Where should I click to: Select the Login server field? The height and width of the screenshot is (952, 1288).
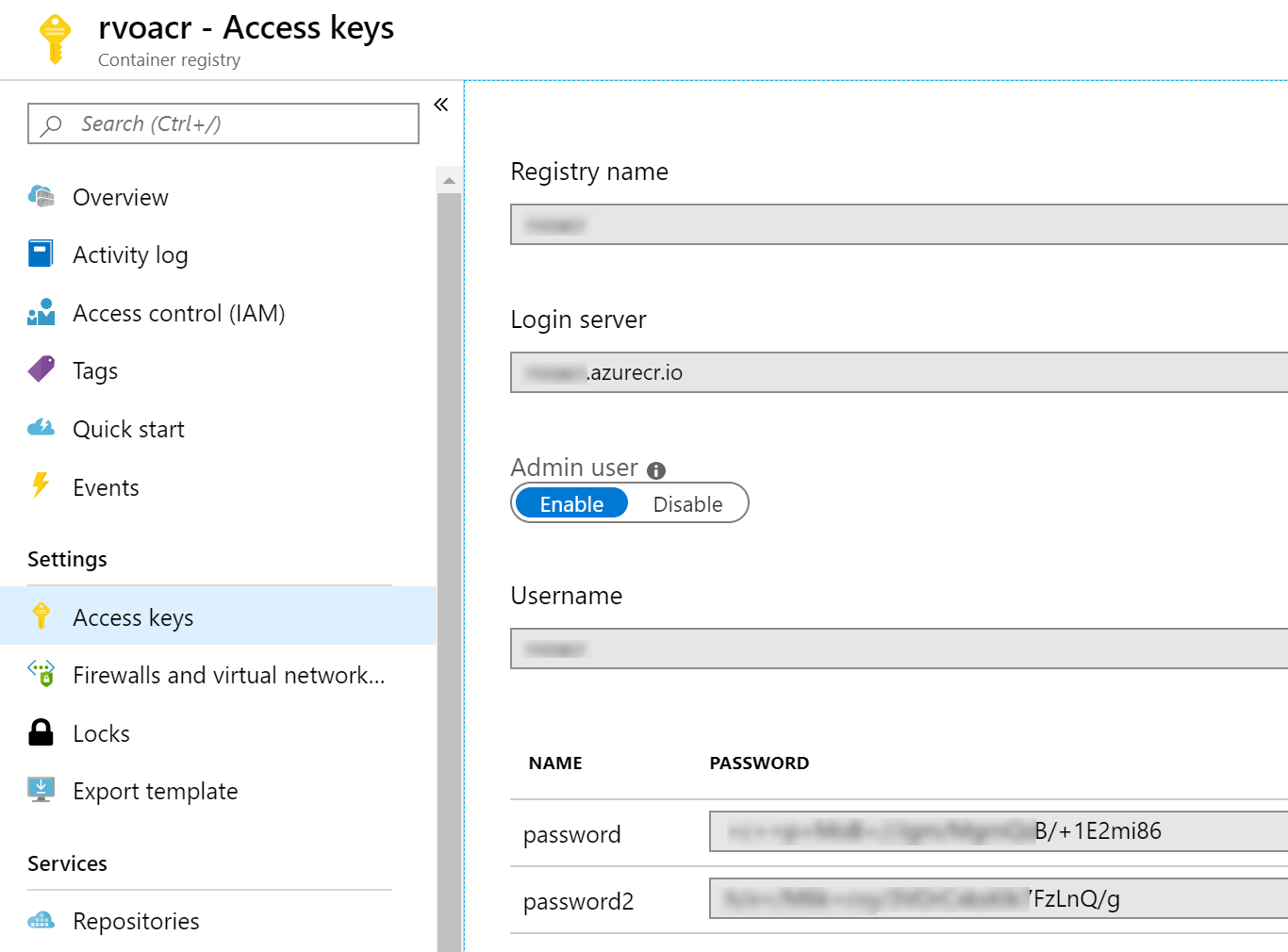896,372
